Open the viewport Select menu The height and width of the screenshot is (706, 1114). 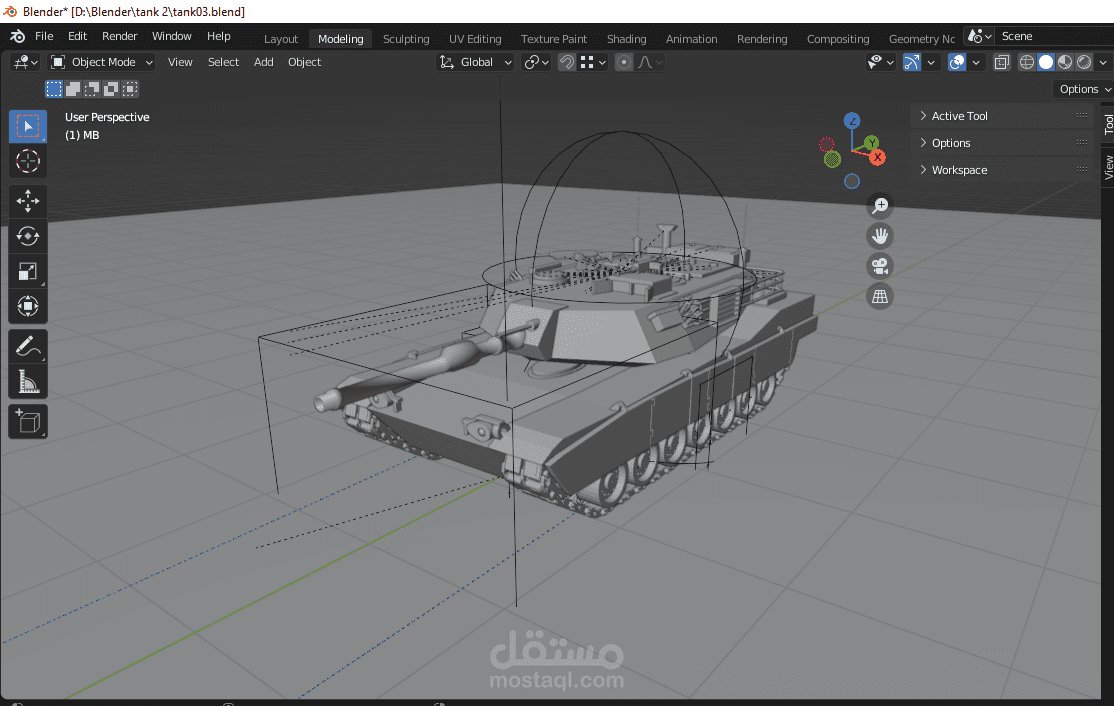223,63
